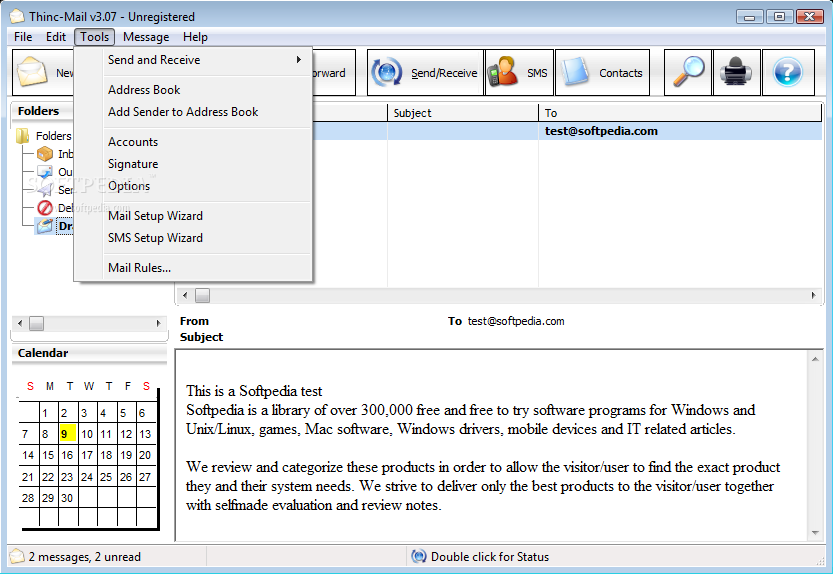Open Contacts from the toolbar
This screenshot has width=833, height=574.
click(602, 72)
